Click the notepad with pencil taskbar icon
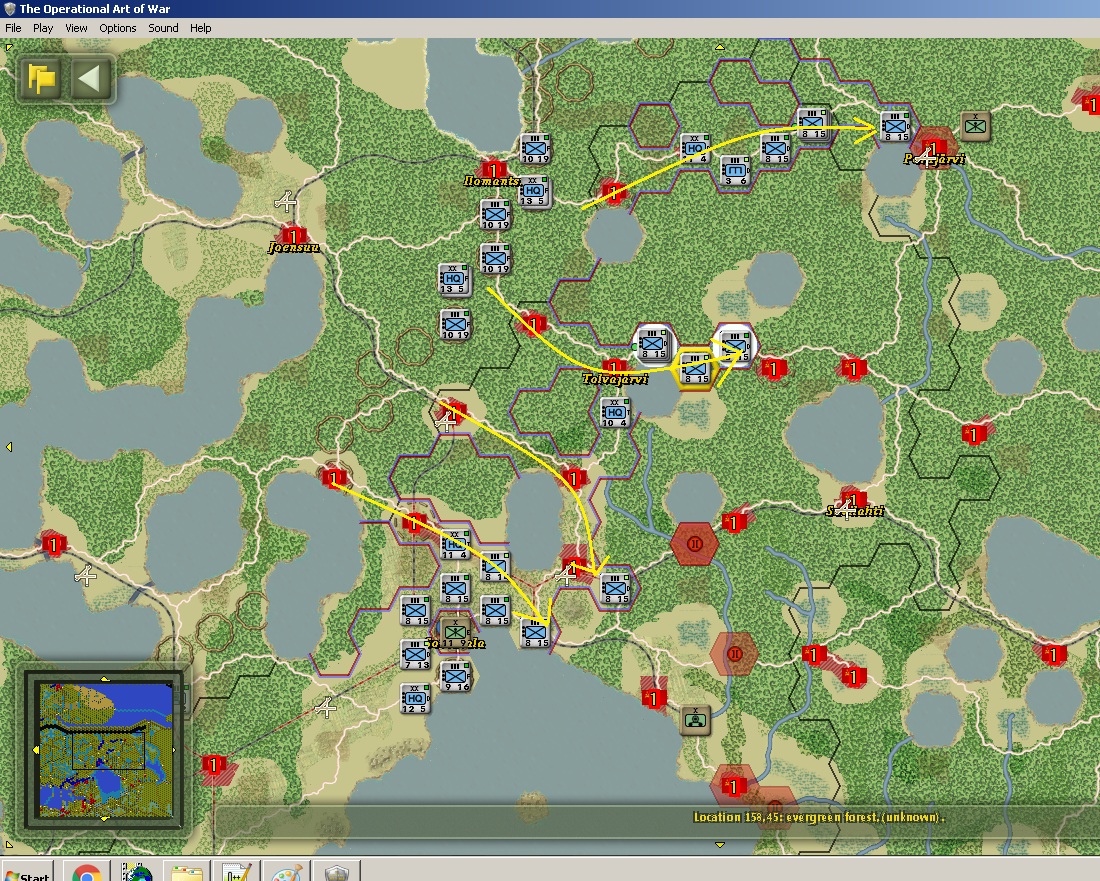Image resolution: width=1100 pixels, height=881 pixels. coord(236,873)
